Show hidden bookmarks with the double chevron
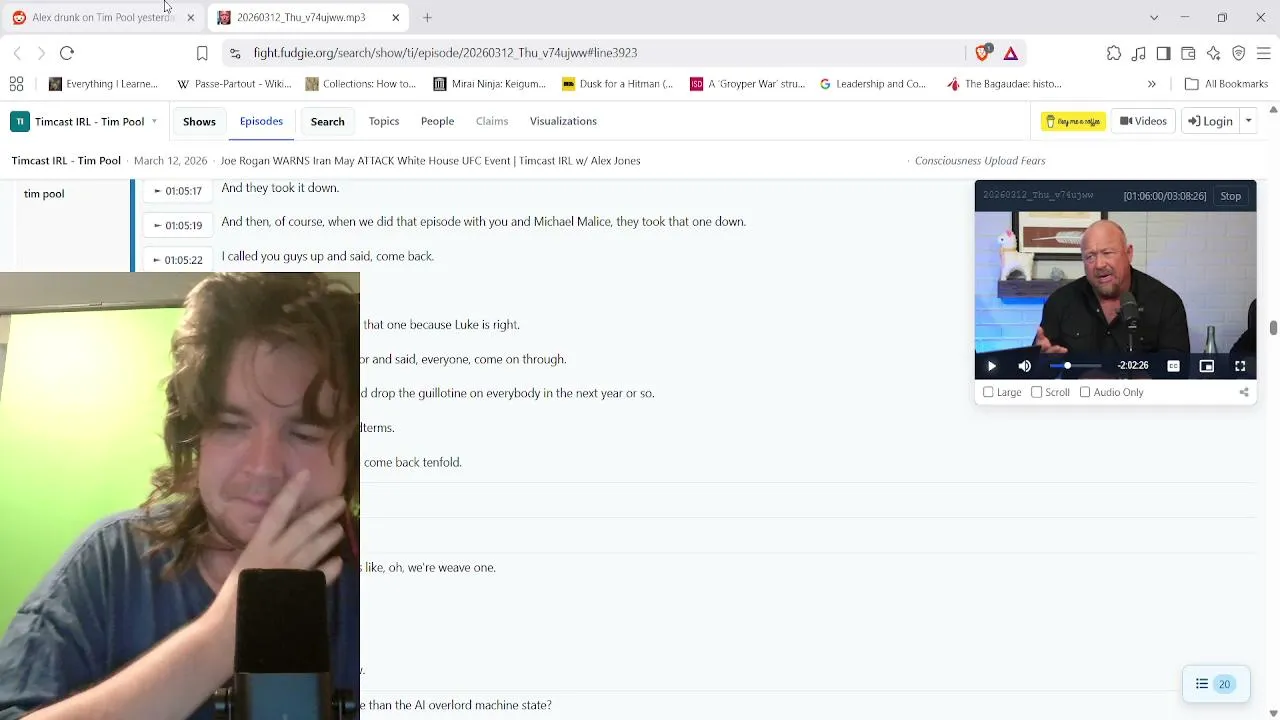This screenshot has width=1280, height=720. coord(1151,84)
